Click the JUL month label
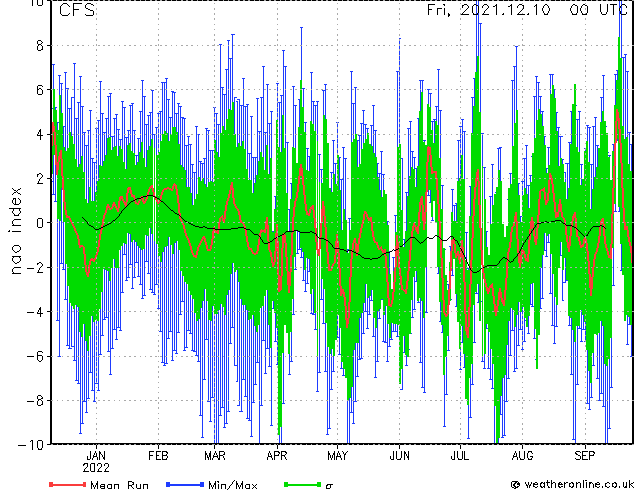Screen dimensions: 634x490 click(x=460, y=456)
